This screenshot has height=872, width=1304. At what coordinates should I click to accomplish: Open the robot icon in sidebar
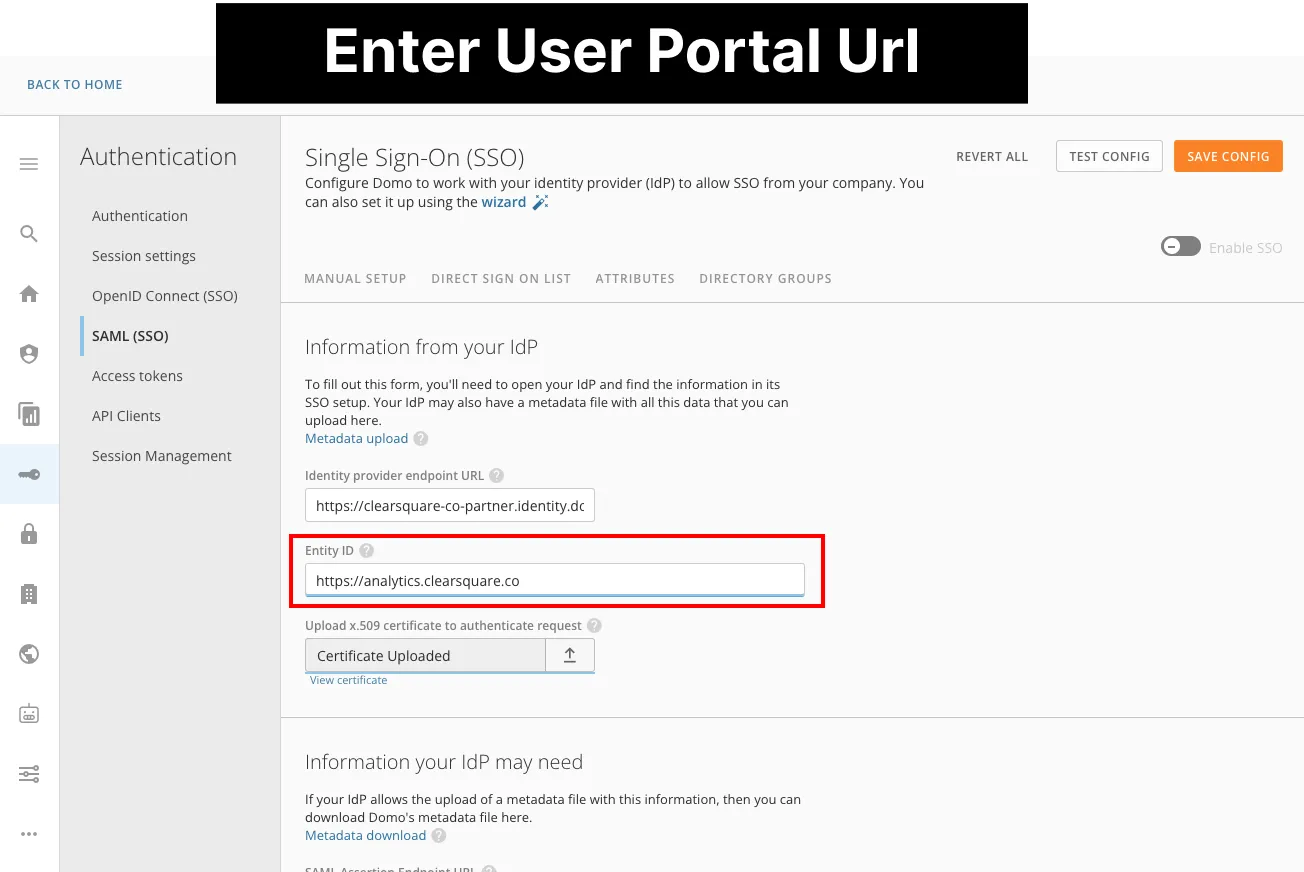coord(29,714)
